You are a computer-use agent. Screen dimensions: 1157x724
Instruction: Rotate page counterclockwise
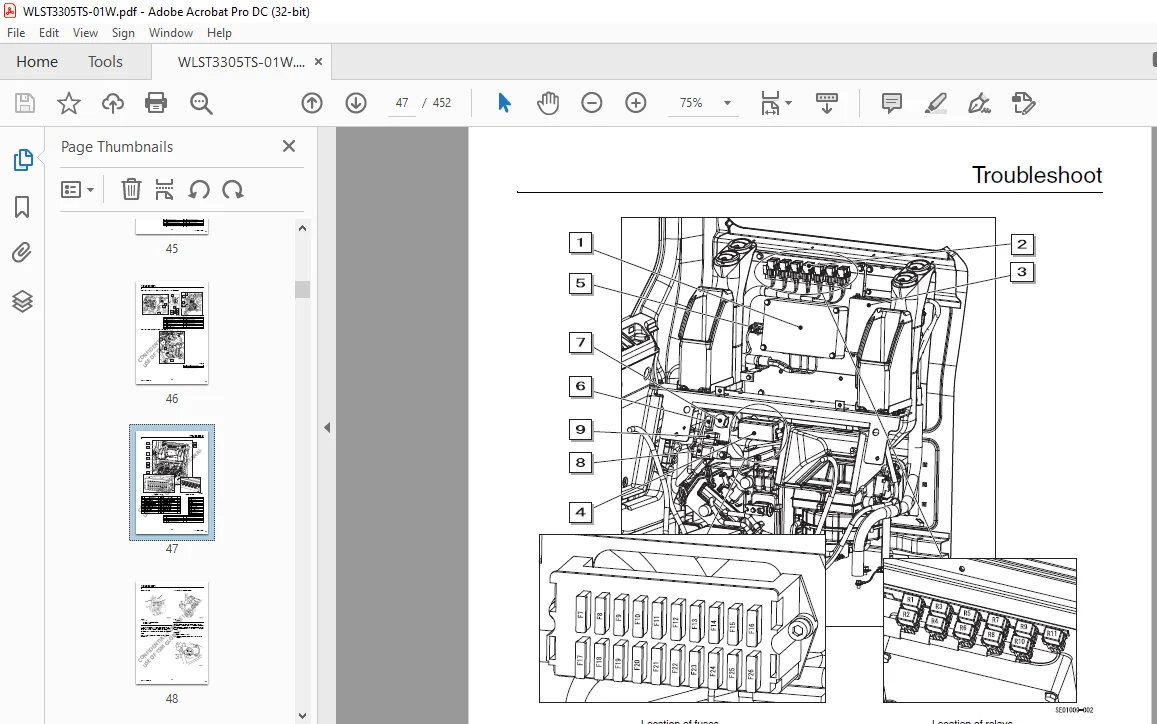click(198, 190)
